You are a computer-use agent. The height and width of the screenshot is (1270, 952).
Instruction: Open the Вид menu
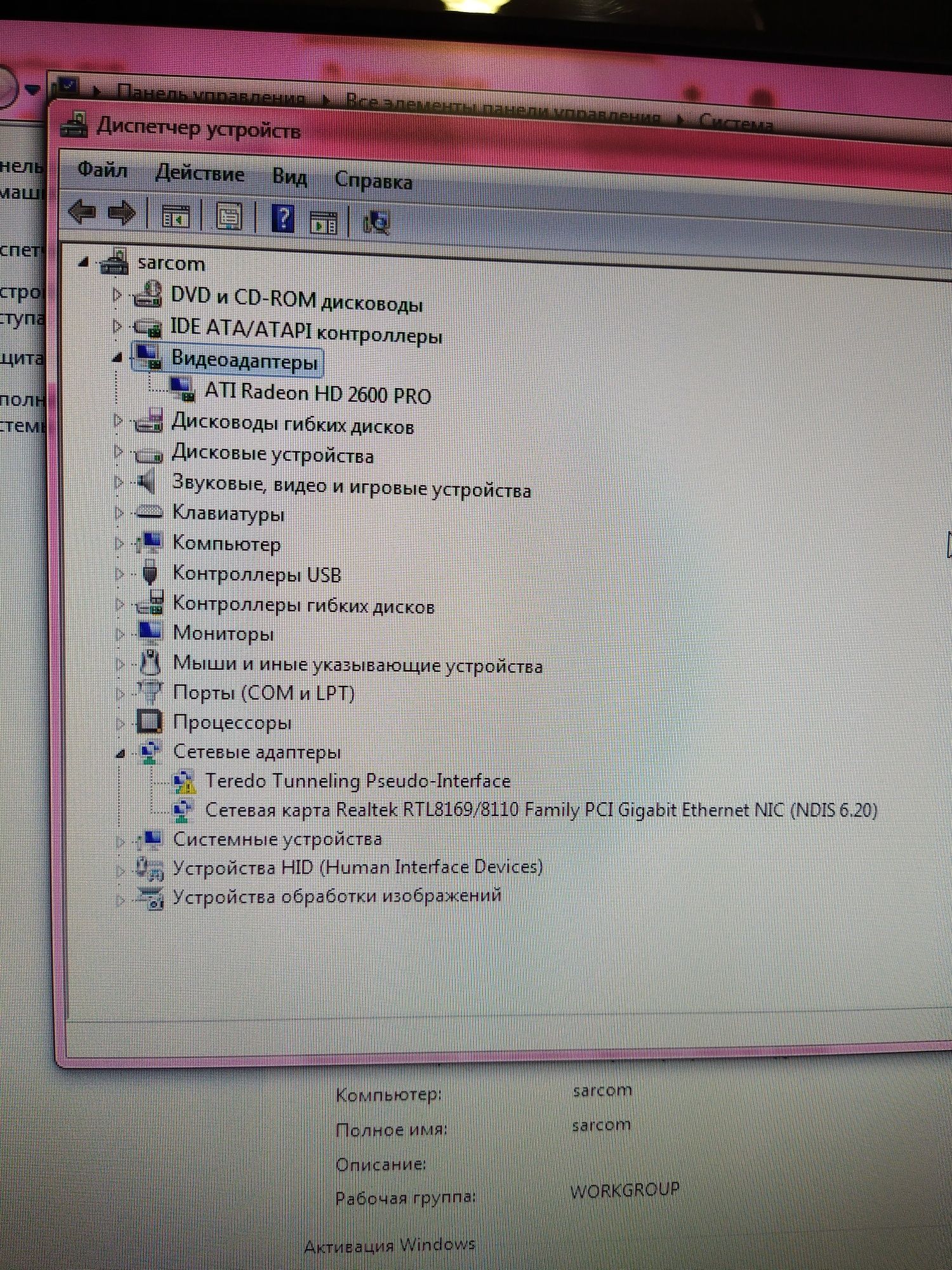[289, 177]
